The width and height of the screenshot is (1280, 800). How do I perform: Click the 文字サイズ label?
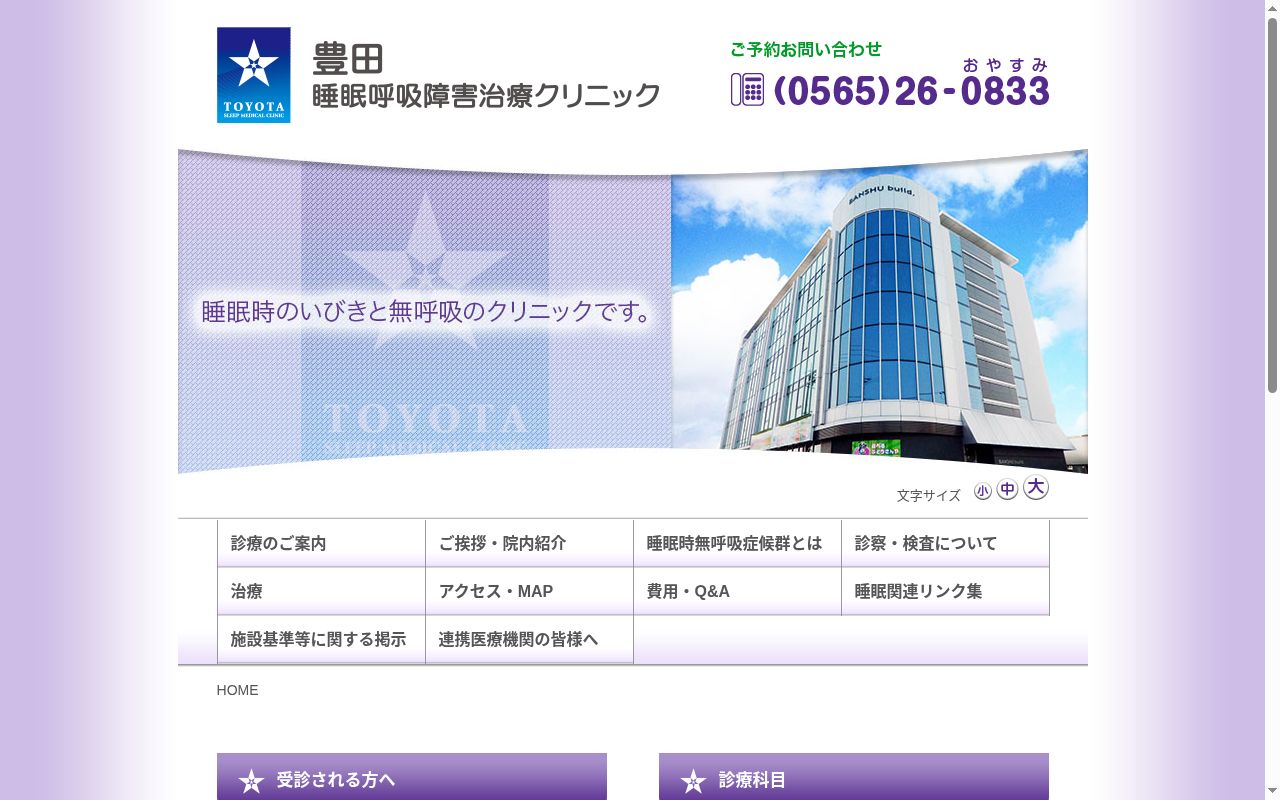928,495
